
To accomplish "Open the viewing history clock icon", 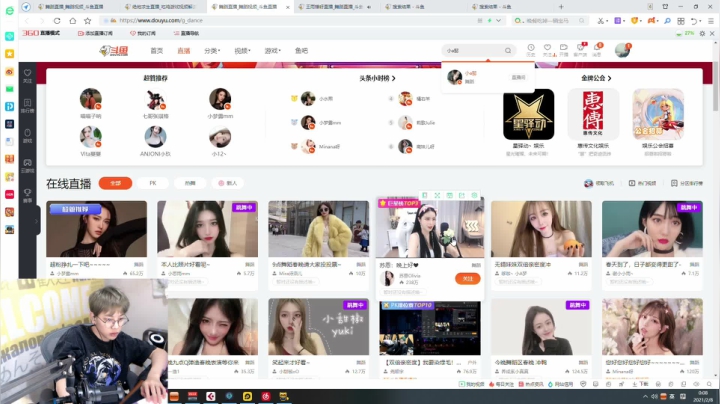I will click(x=531, y=50).
